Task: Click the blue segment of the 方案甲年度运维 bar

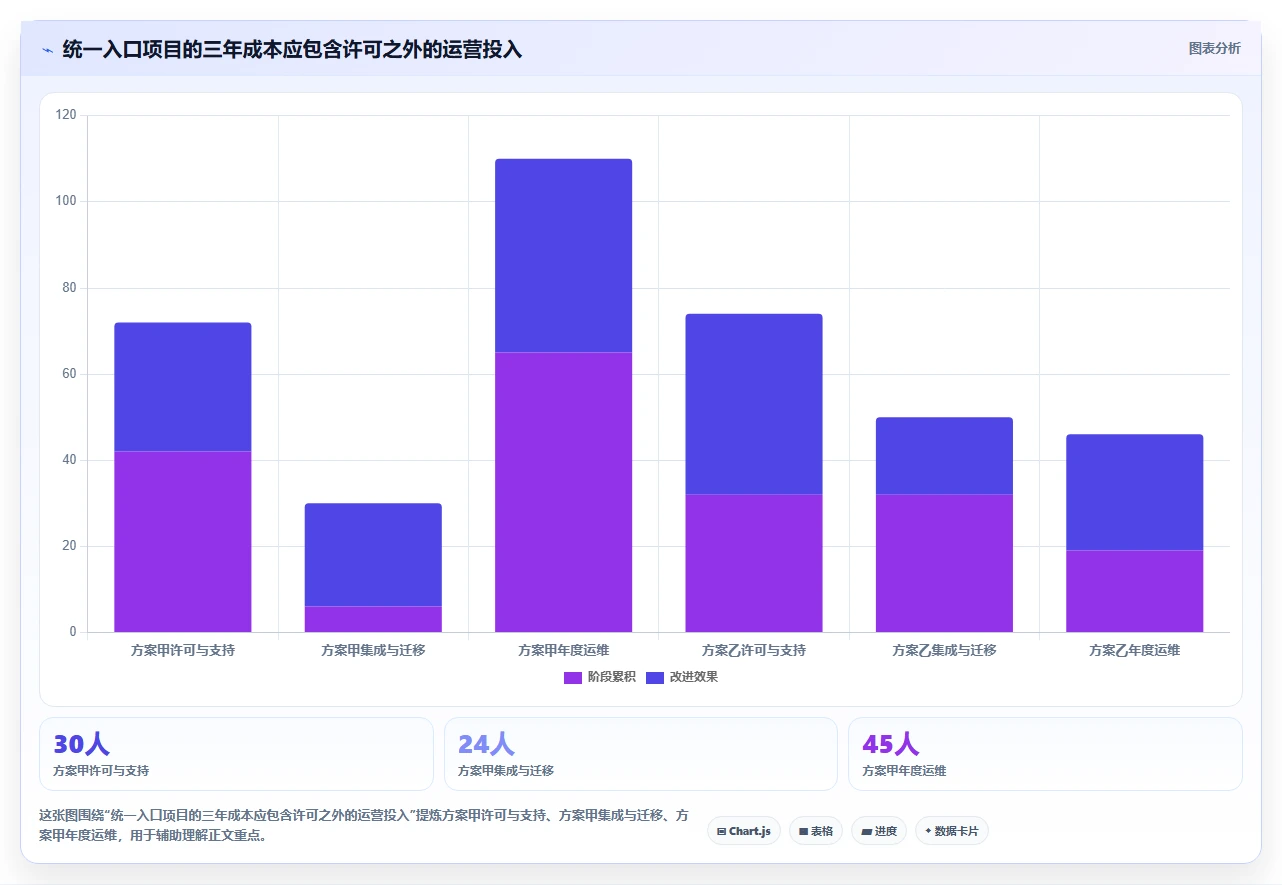Action: (x=564, y=255)
